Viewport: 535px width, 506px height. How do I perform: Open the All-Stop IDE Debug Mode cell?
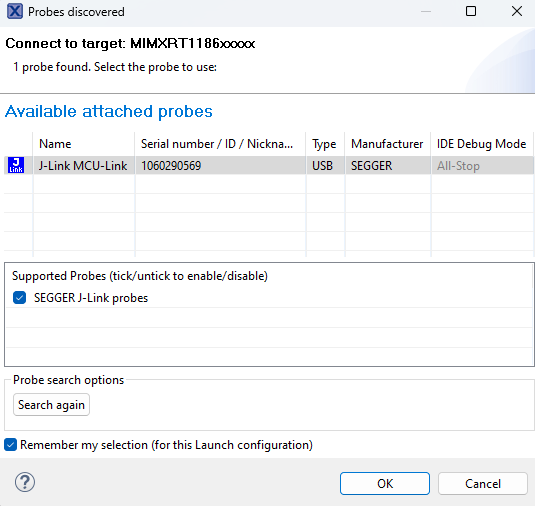tap(481, 166)
